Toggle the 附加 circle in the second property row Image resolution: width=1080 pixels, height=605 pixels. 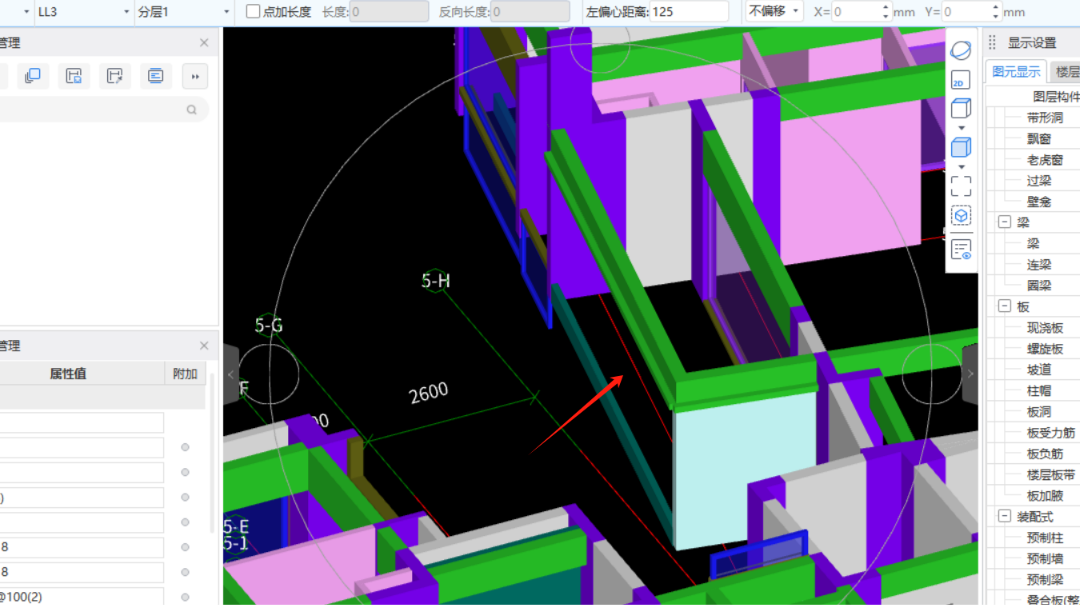185,472
